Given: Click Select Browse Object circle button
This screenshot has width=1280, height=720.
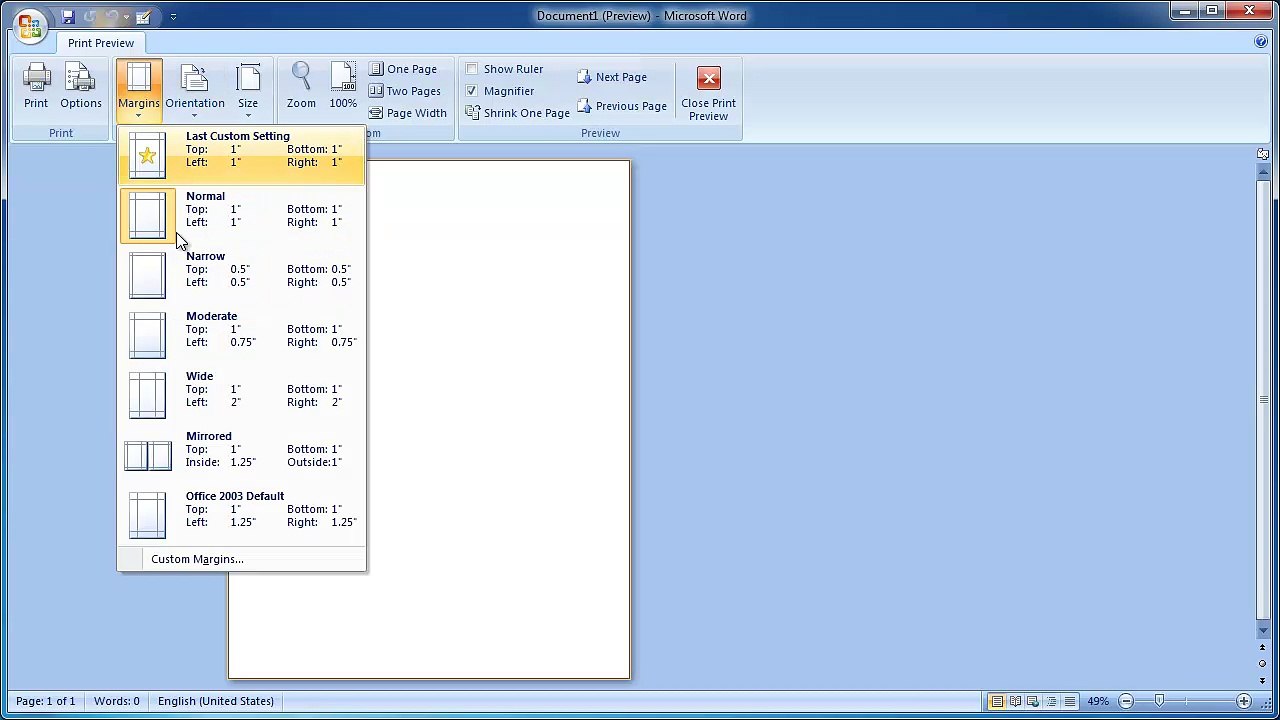Looking at the screenshot, I should point(1263,664).
